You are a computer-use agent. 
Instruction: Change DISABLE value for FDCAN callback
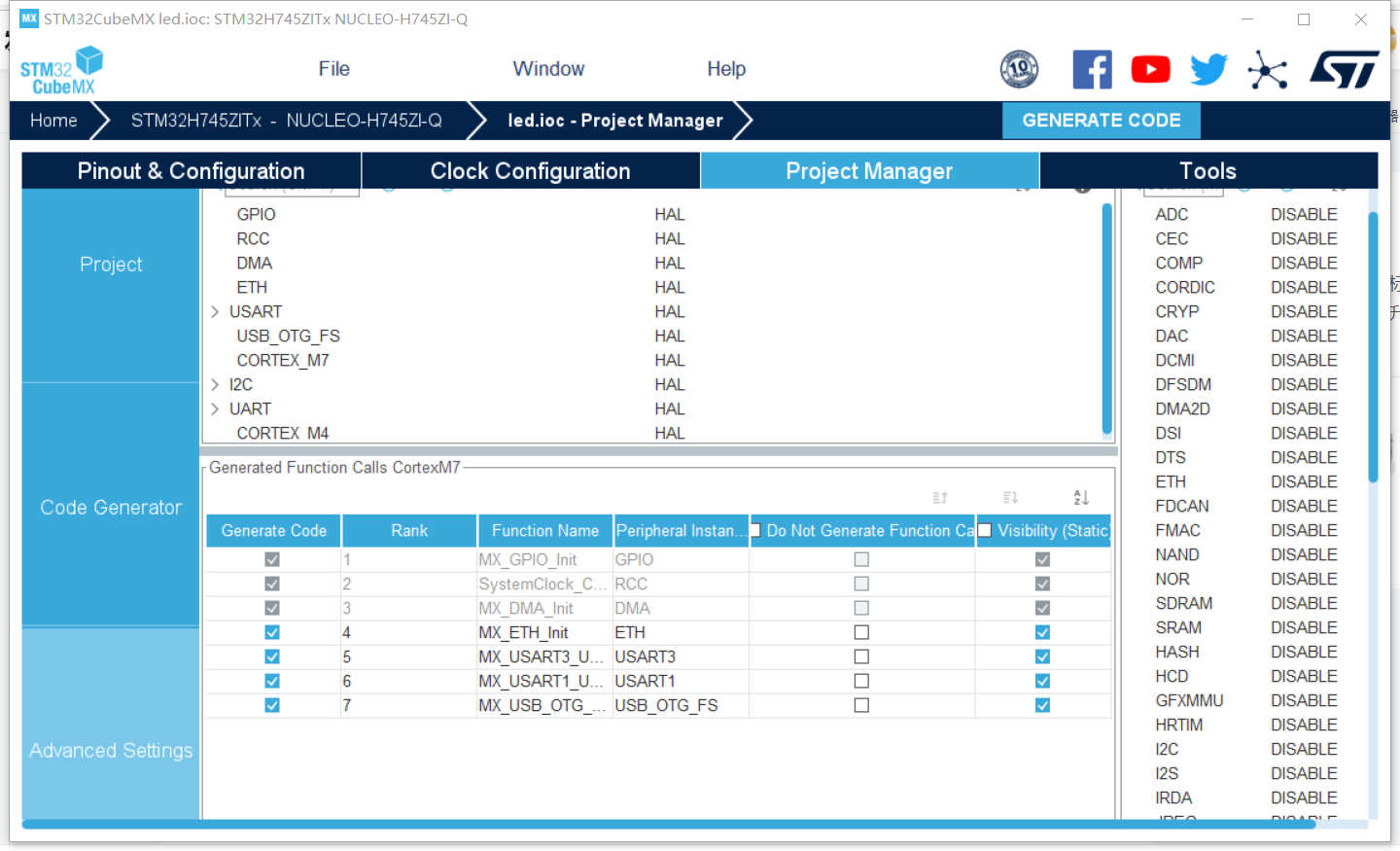(x=1304, y=506)
